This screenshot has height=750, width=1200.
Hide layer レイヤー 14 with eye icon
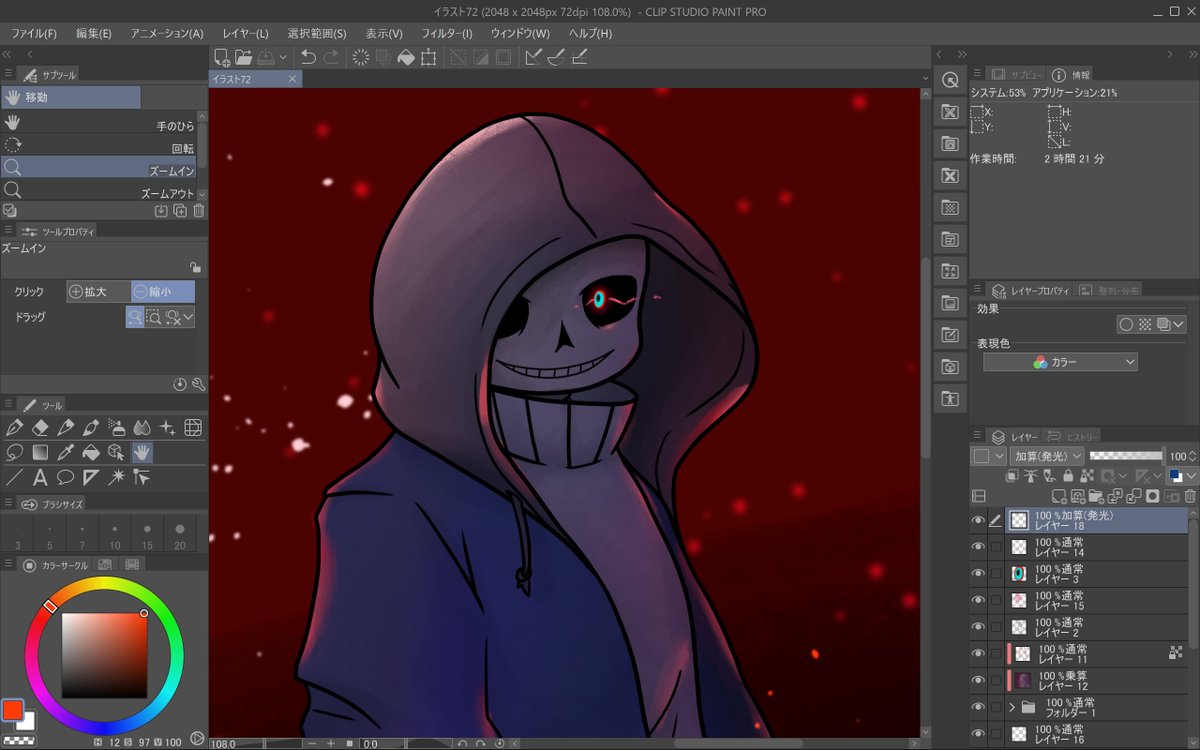pyautogui.click(x=978, y=547)
